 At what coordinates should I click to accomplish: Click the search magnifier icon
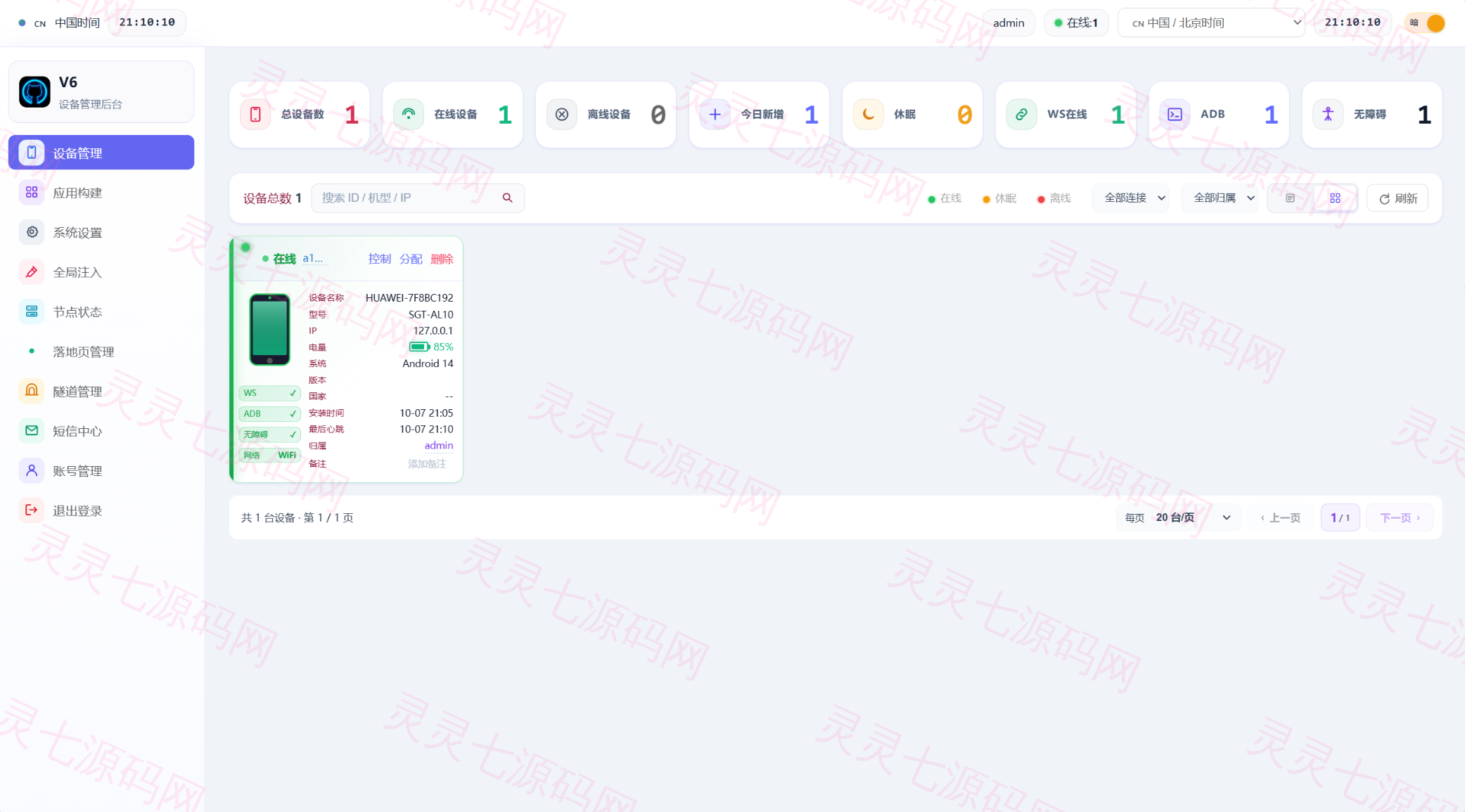508,198
